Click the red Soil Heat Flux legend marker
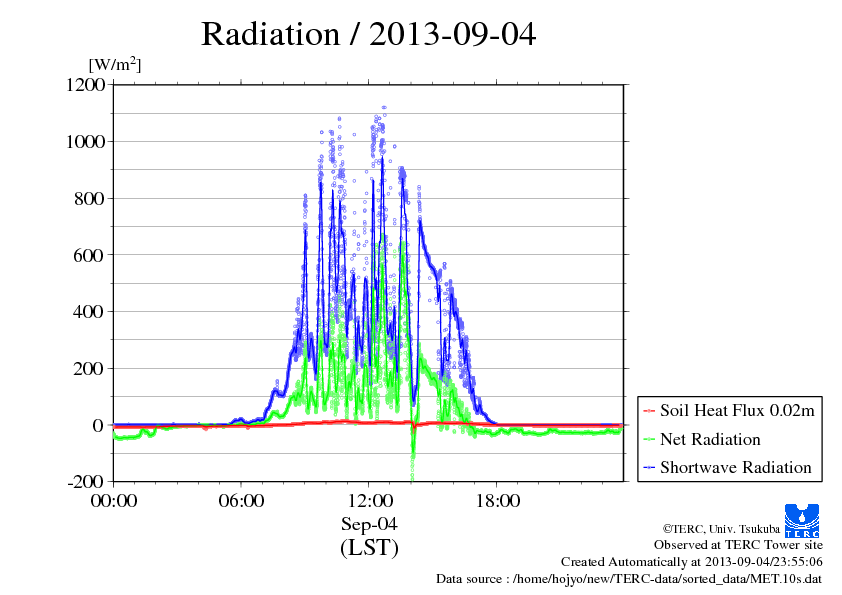The height and width of the screenshot is (595, 842). point(649,411)
